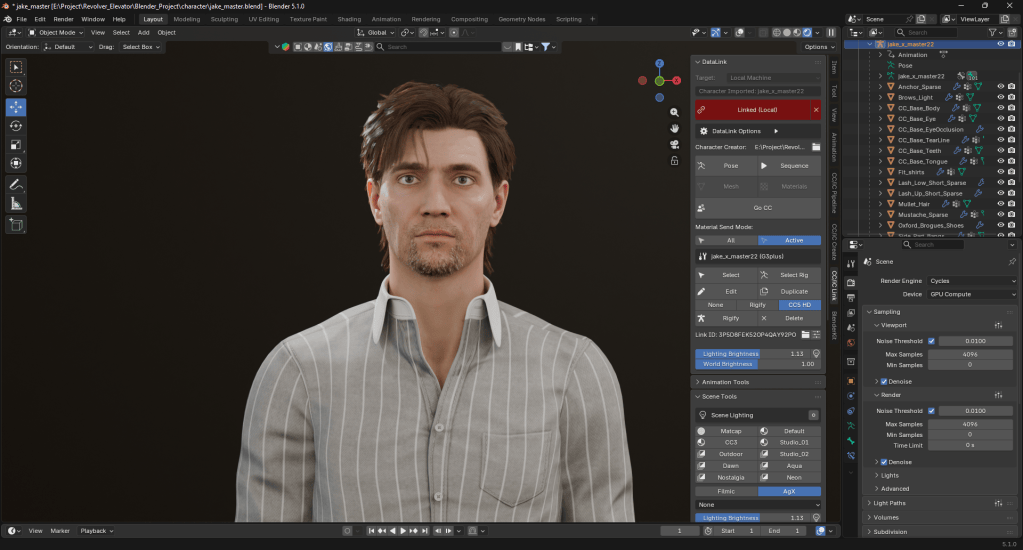This screenshot has height=550, width=1023.
Task: Click the Go CC button
Action: 757,207
